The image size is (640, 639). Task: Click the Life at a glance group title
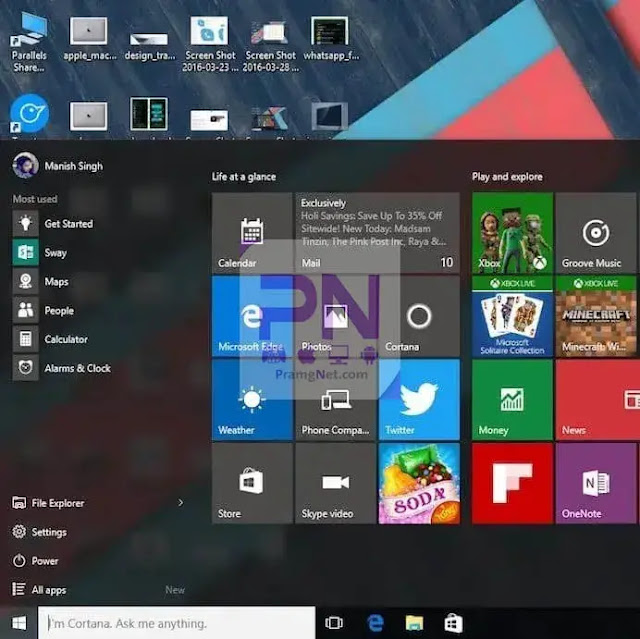[x=244, y=177]
